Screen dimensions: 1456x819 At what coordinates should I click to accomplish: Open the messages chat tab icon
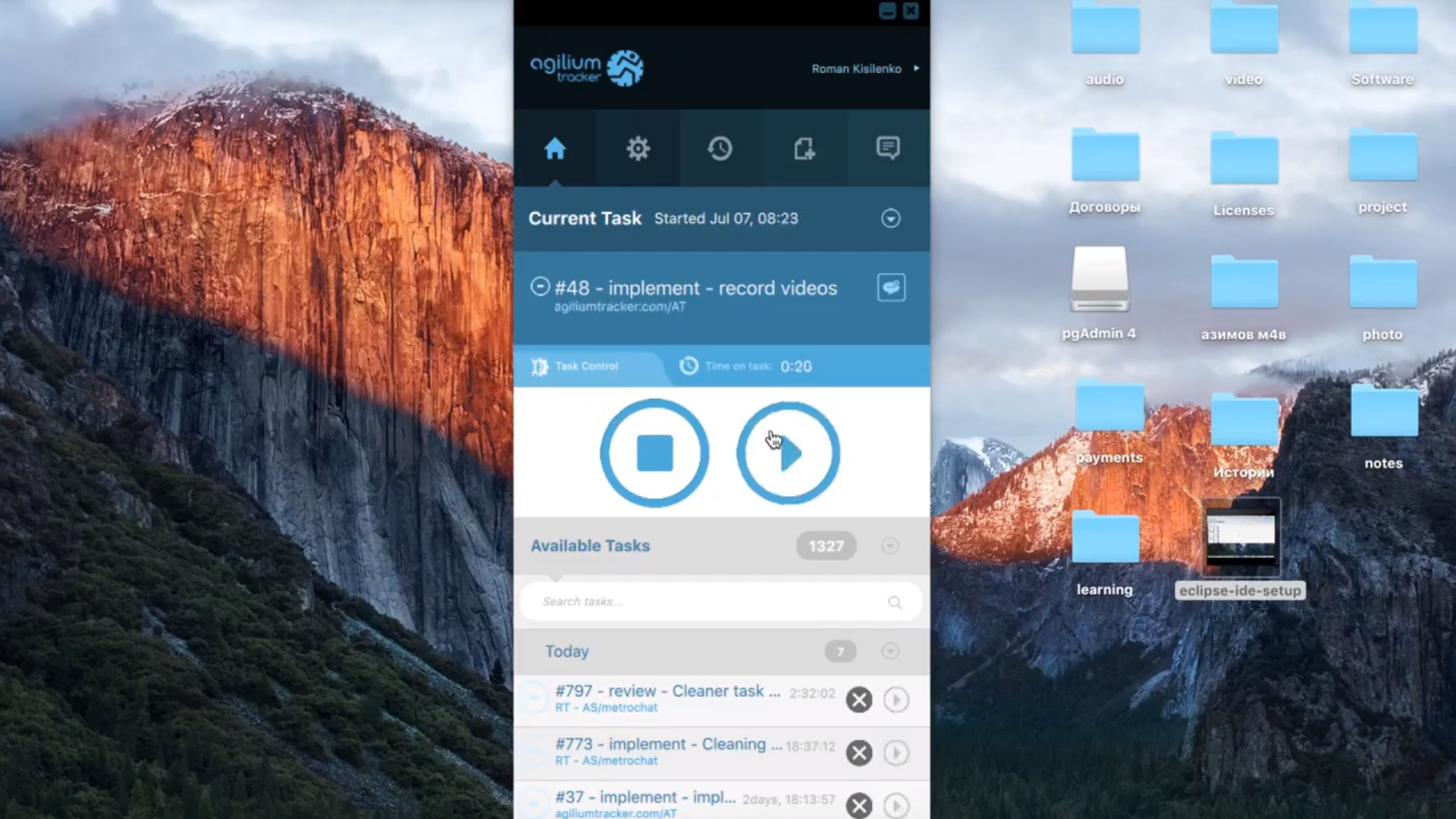(888, 148)
